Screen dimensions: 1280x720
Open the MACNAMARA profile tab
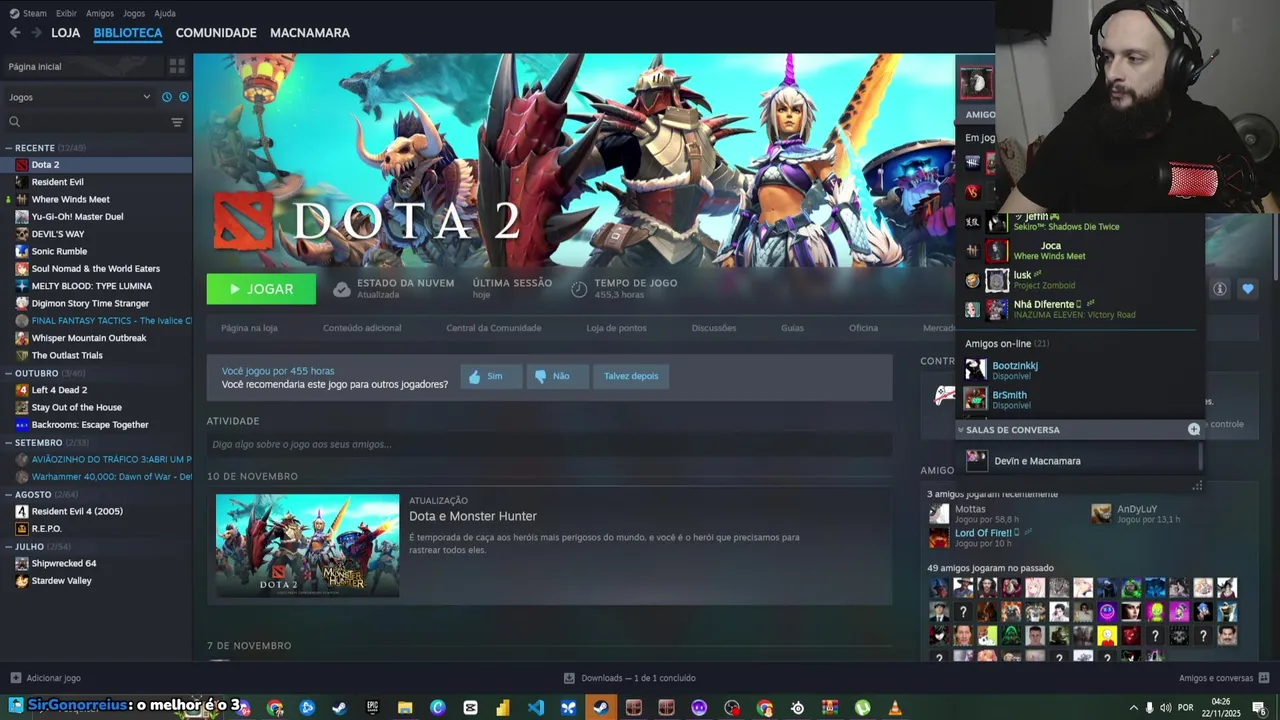click(x=310, y=33)
